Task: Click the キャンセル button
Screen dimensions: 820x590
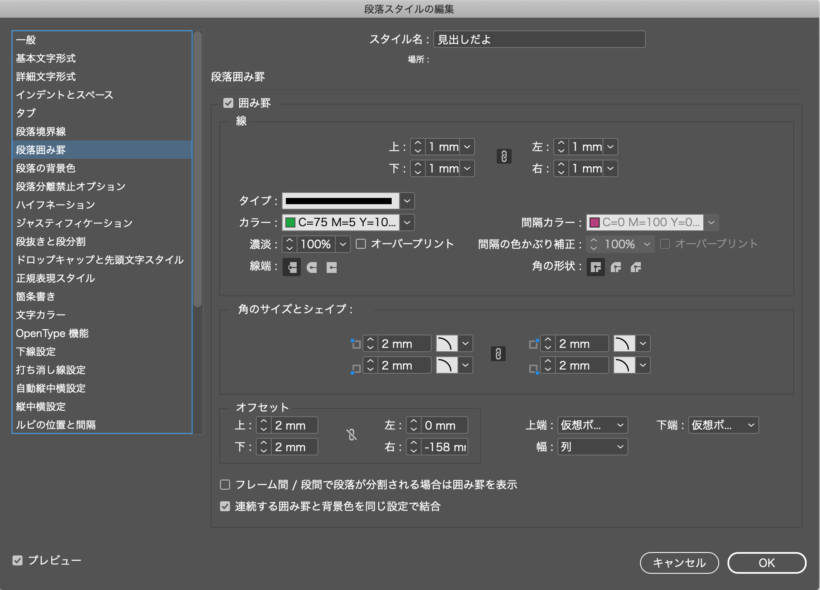Action: tap(679, 563)
